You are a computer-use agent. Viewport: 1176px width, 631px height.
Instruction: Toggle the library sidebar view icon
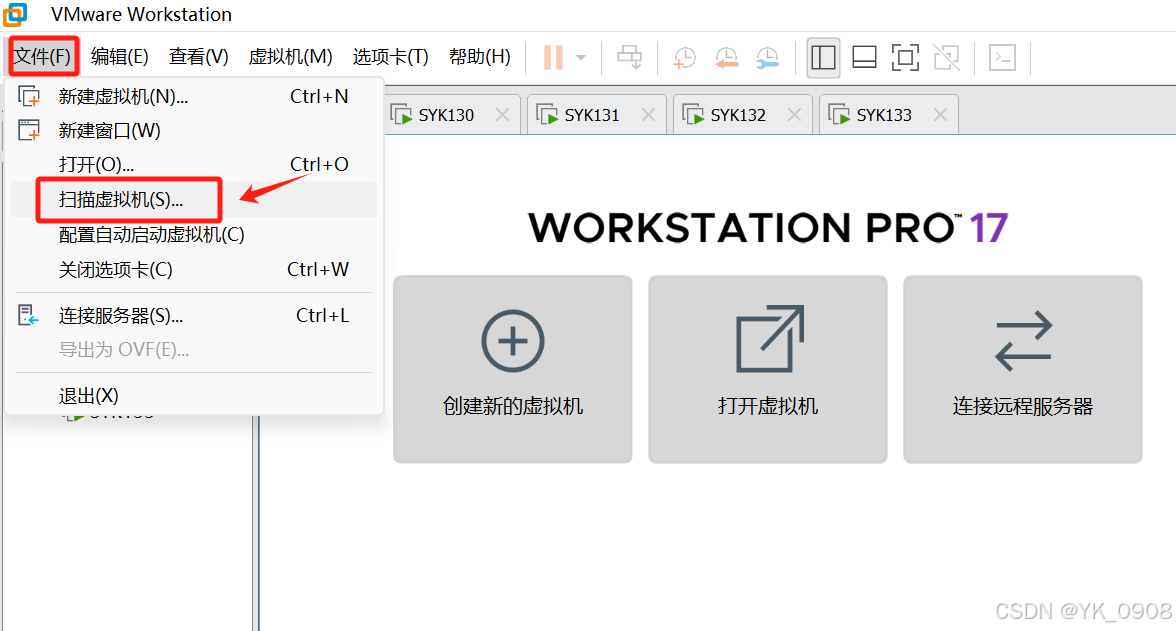pyautogui.click(x=823, y=58)
